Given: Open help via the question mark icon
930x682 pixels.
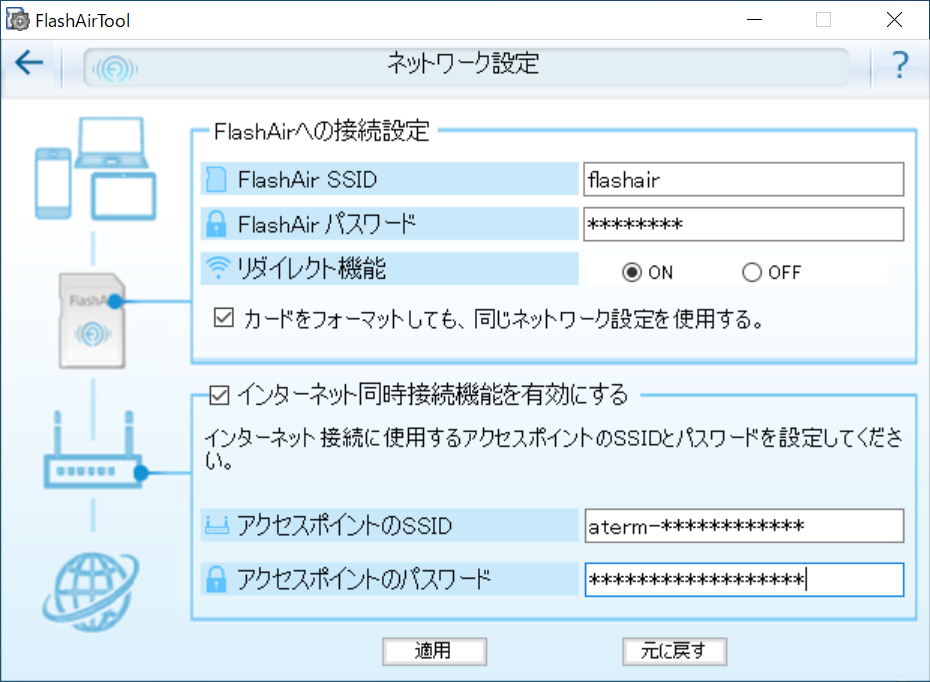Looking at the screenshot, I should pos(899,64).
